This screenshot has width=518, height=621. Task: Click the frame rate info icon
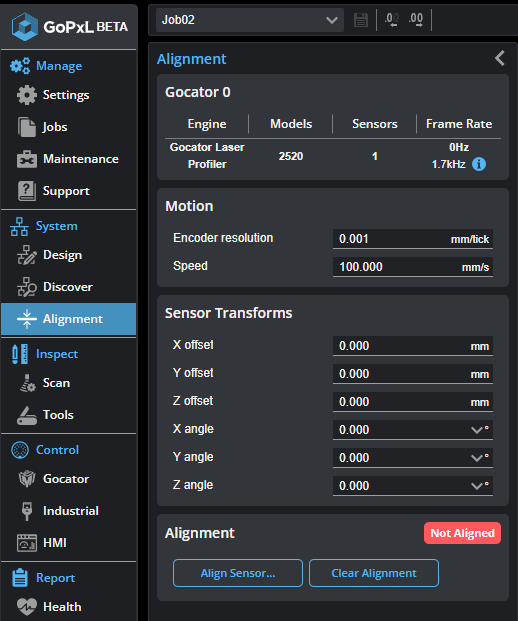[479, 164]
